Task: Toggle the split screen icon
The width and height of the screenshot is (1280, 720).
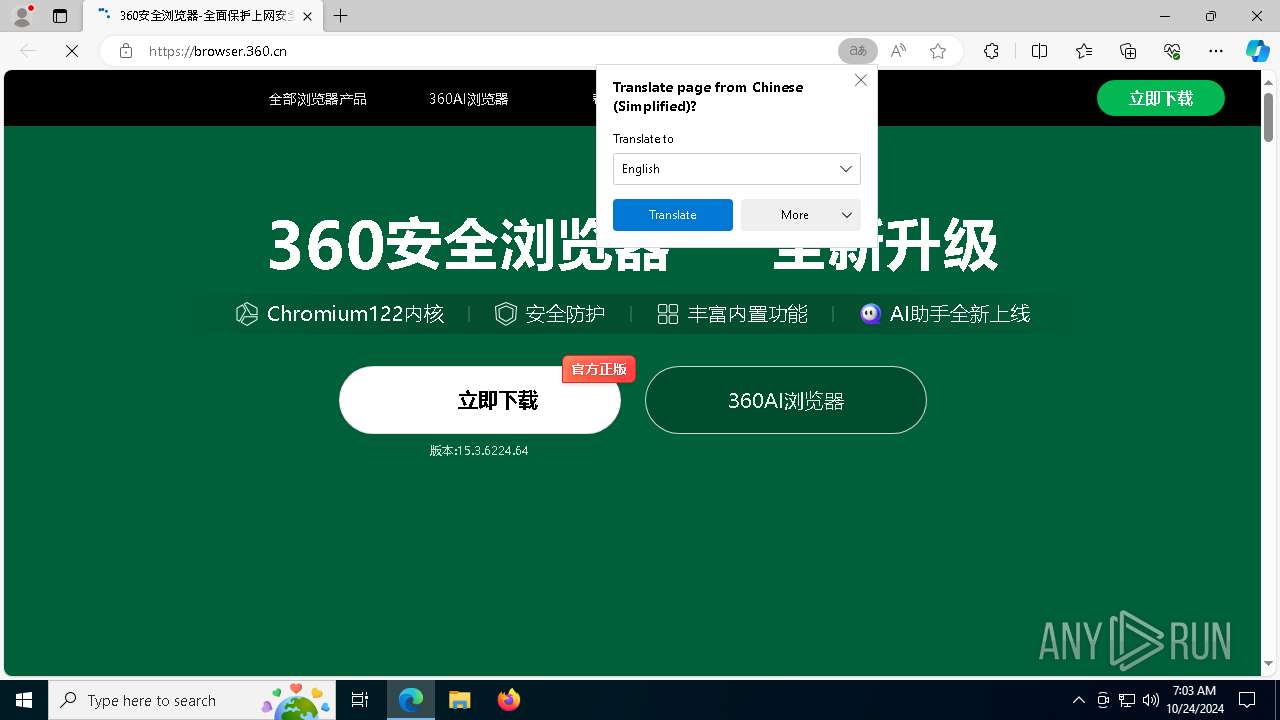Action: coord(1039,51)
